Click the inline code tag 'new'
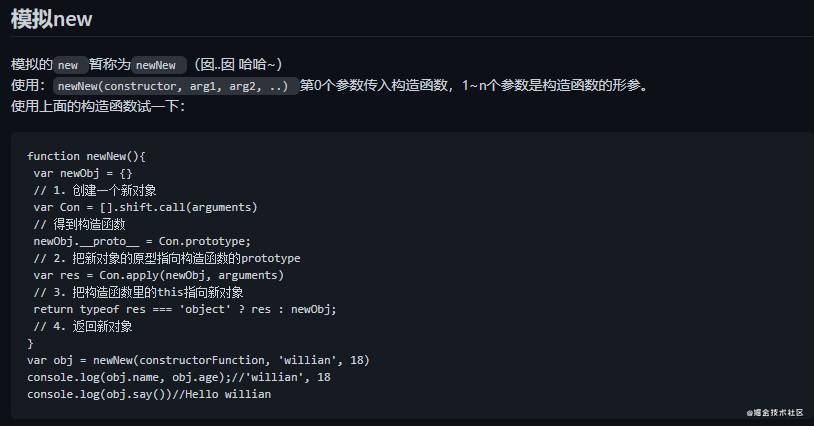Viewport: 814px width, 426px height. pyautogui.click(x=68, y=64)
